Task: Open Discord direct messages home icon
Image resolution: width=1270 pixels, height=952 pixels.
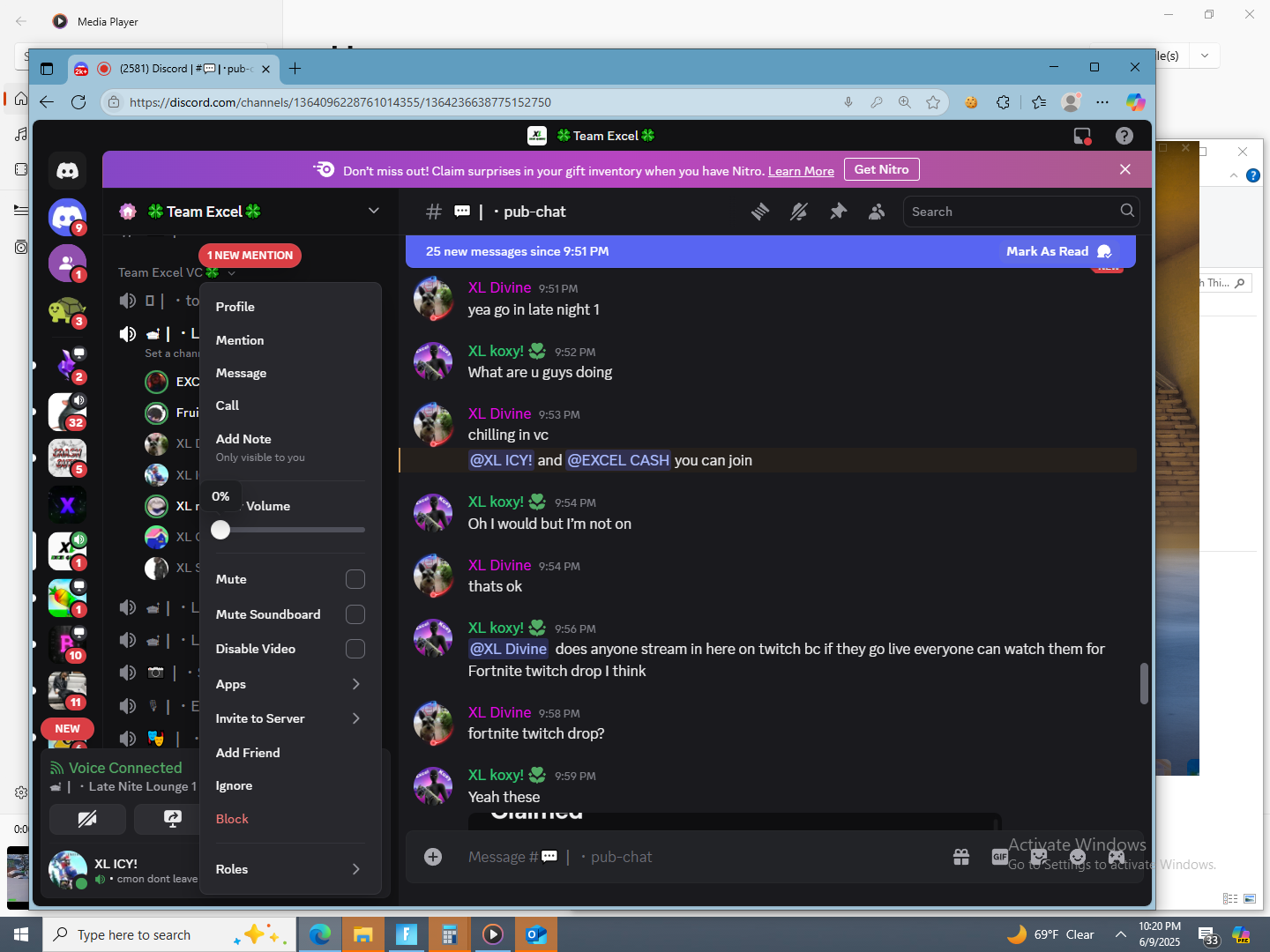Action: coord(68,170)
